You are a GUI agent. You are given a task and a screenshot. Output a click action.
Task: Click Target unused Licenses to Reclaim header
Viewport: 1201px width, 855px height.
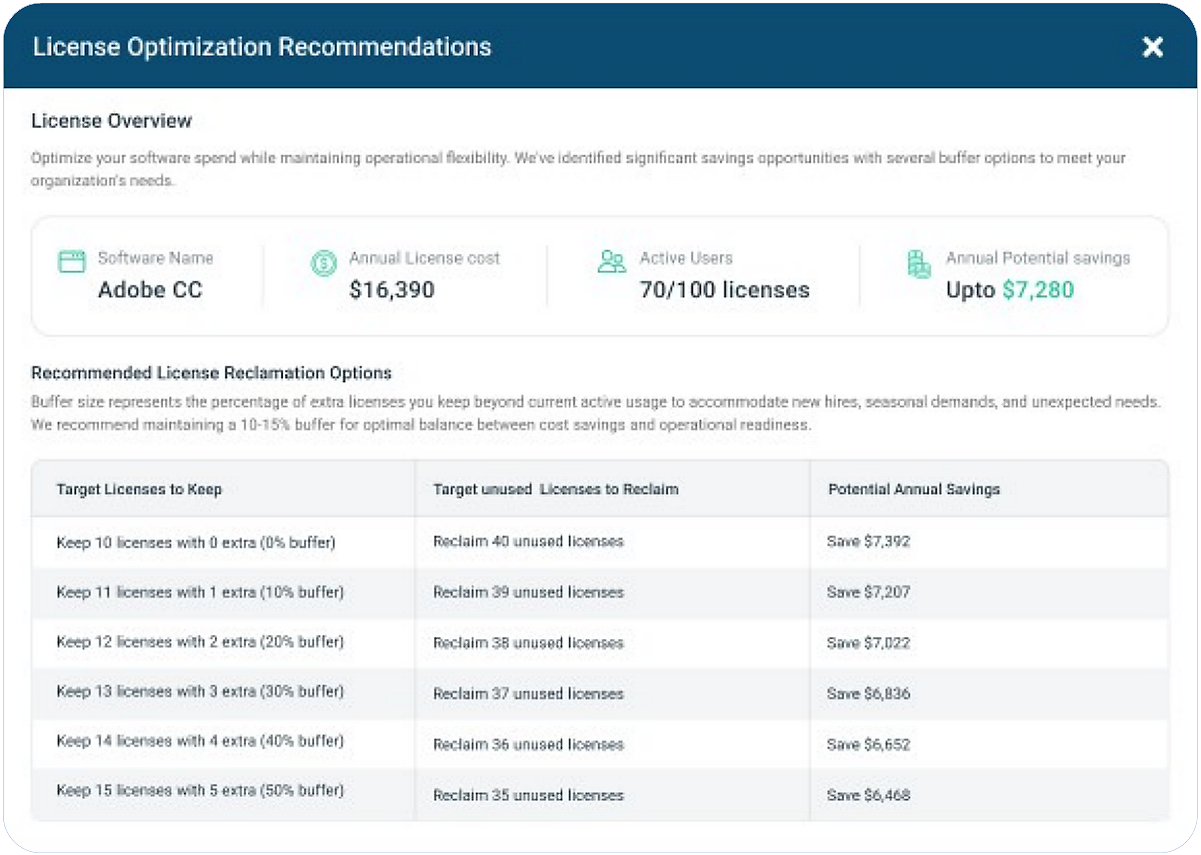[x=556, y=489]
